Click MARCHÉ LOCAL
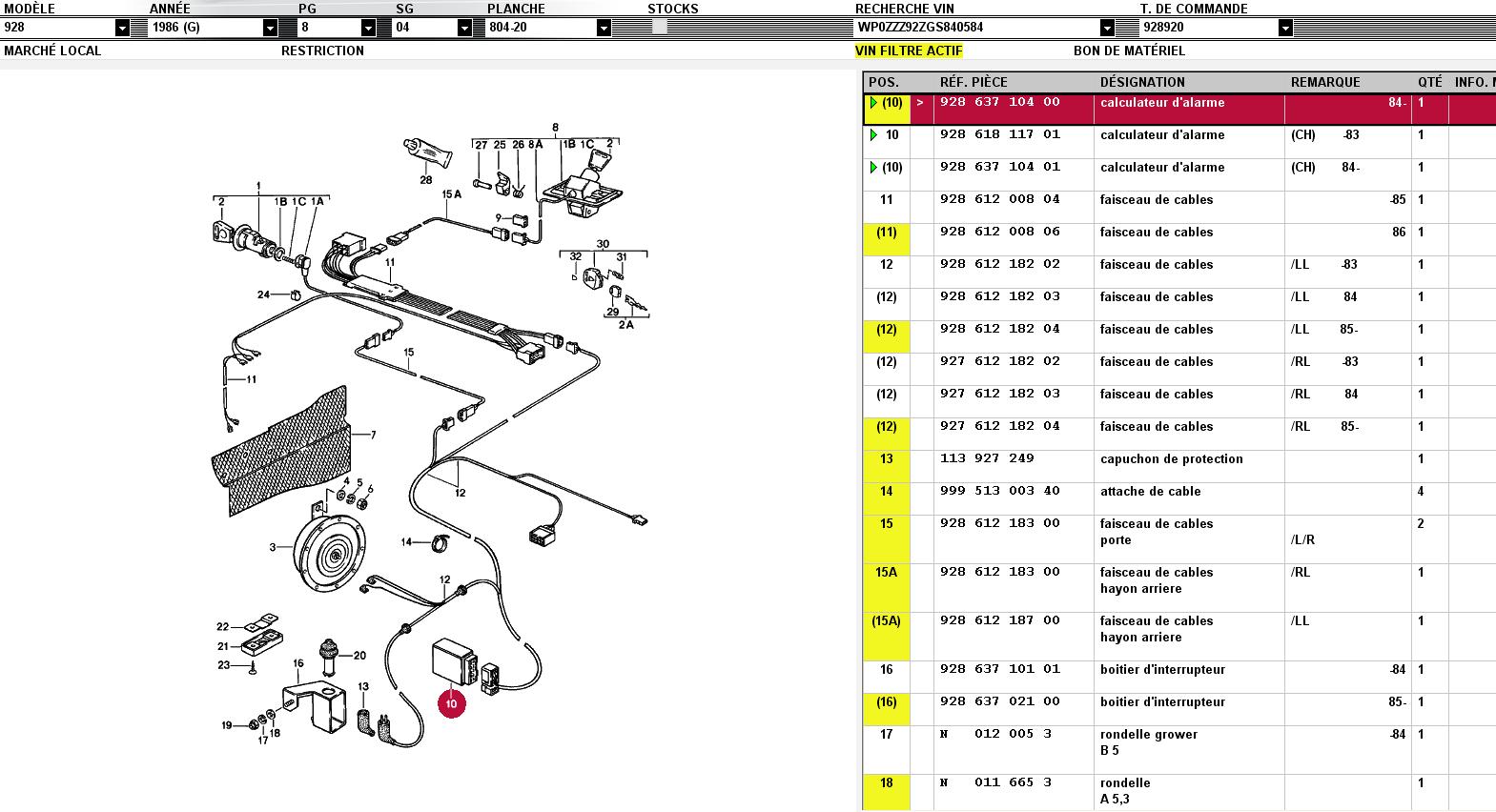 click(52, 51)
